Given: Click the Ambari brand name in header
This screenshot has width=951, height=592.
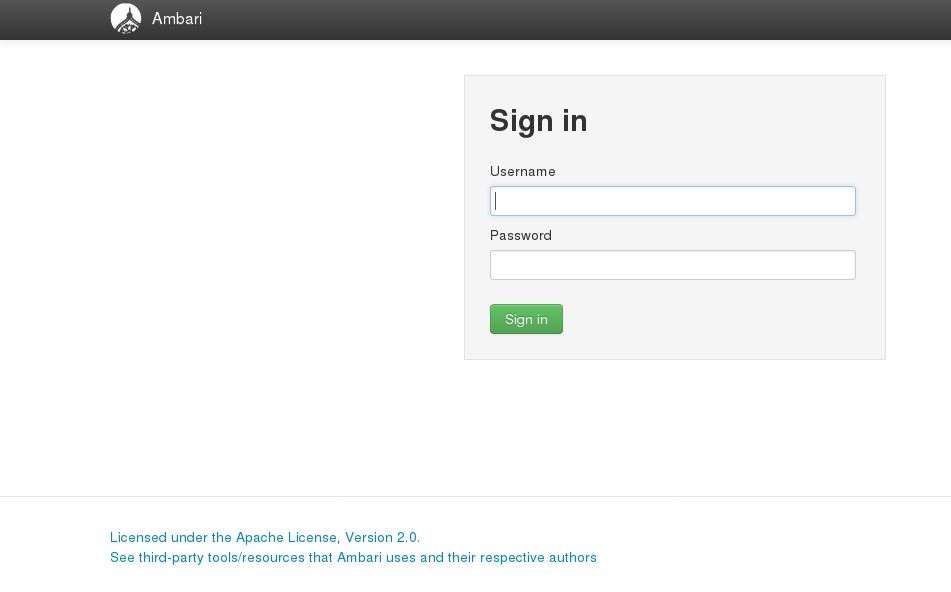Looking at the screenshot, I should click(177, 18).
